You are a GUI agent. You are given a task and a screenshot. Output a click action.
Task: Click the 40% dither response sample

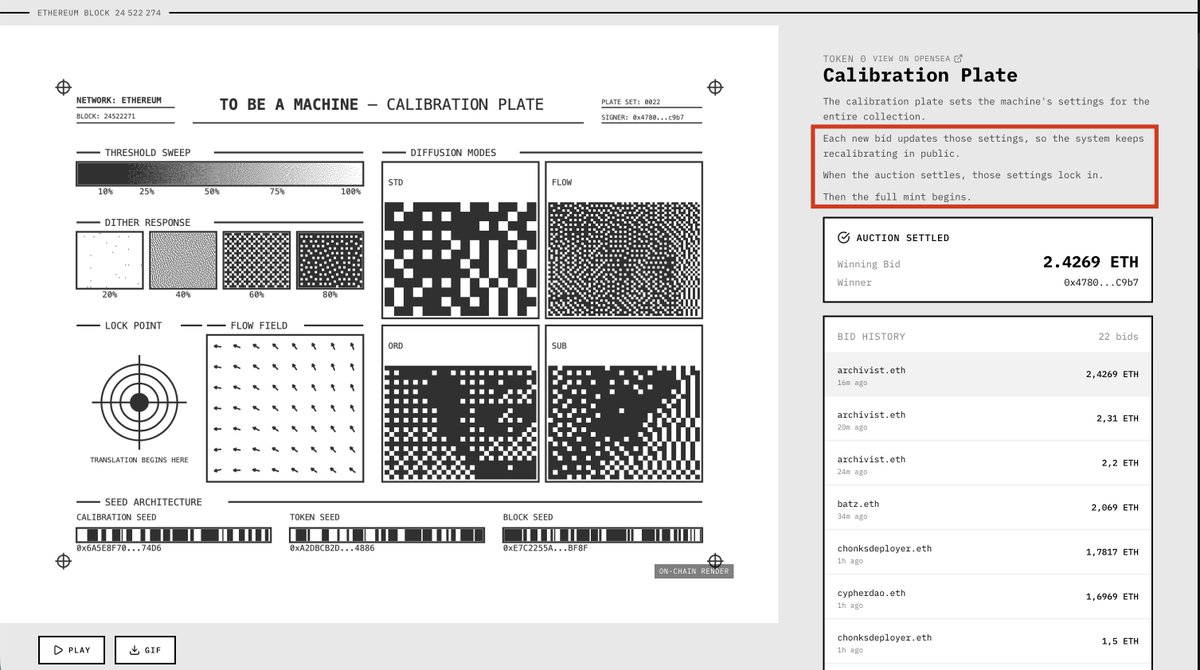coord(183,260)
